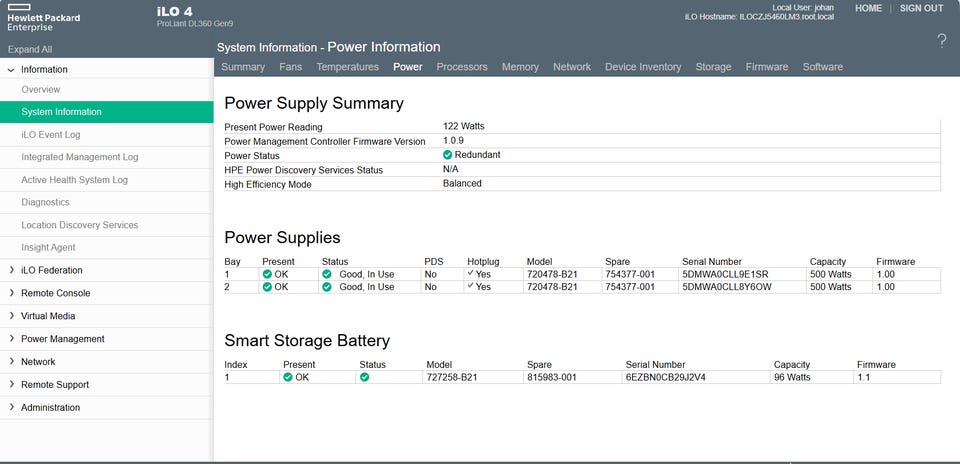Open the Storage tab
This screenshot has width=960, height=464.
pos(713,67)
